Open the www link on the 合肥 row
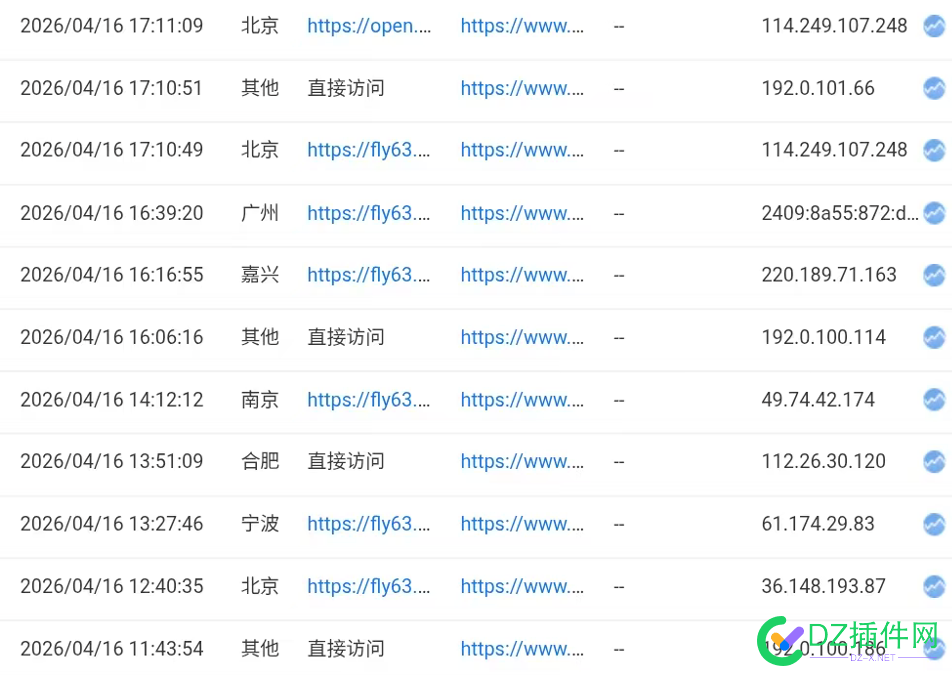Screen dimensions: 952x676 tap(522, 461)
